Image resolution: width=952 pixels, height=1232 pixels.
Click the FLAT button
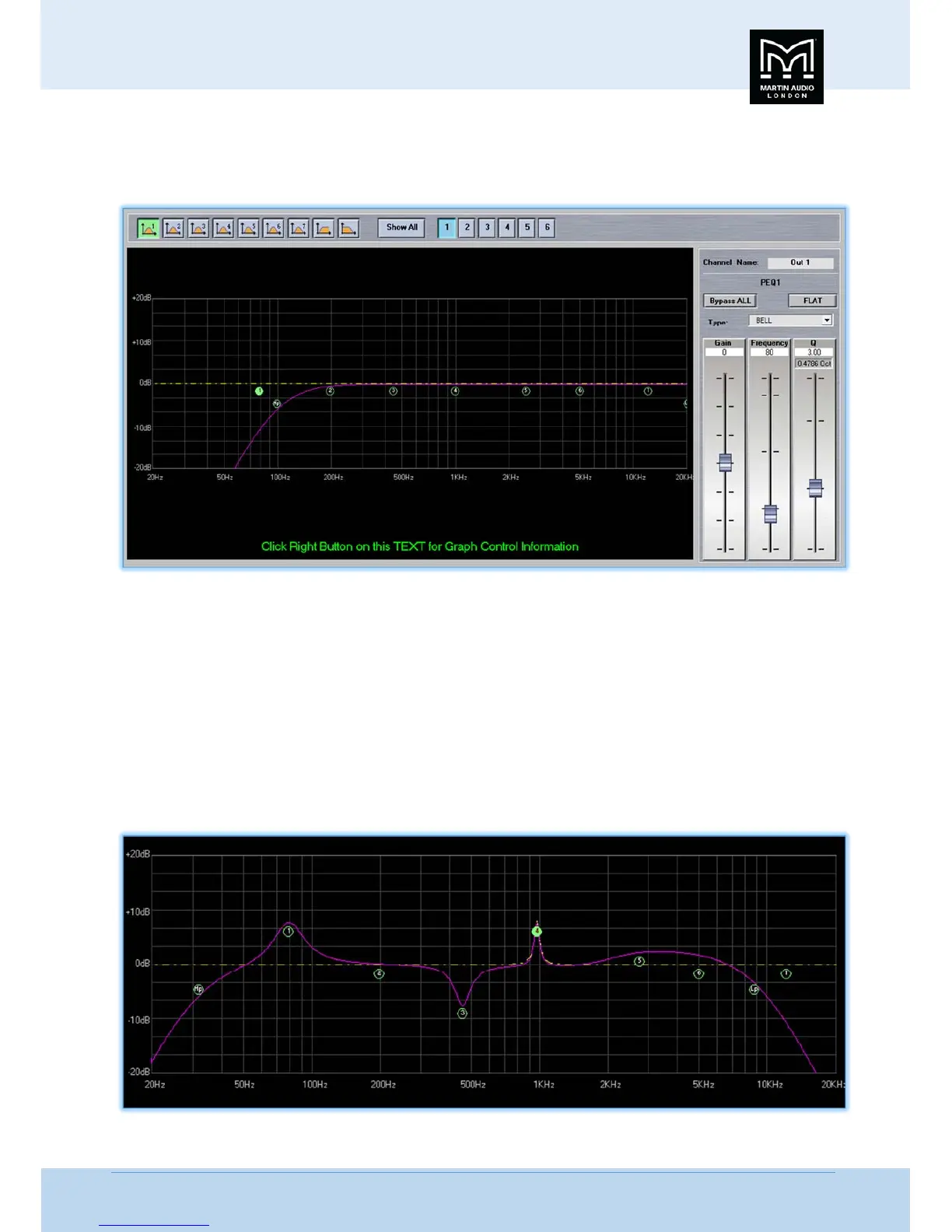(x=813, y=301)
